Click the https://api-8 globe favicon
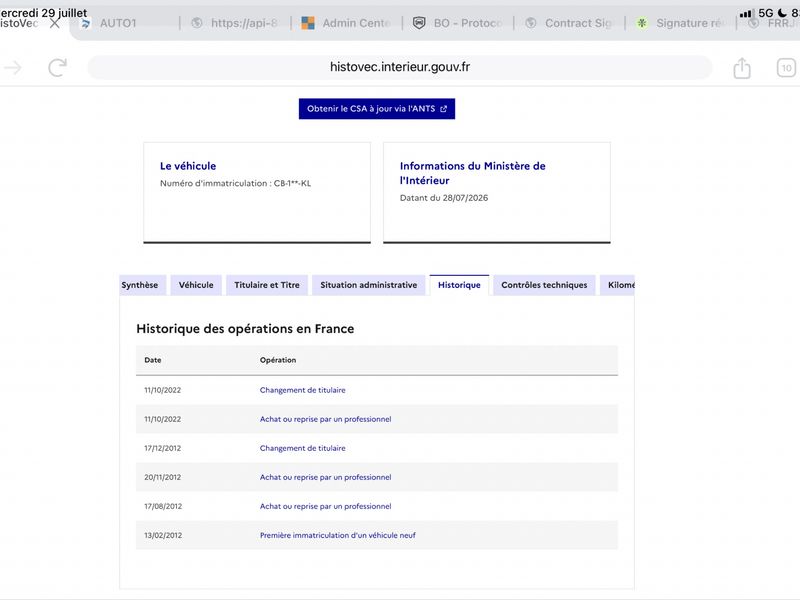Viewport: 800px width, 600px height. click(197, 23)
